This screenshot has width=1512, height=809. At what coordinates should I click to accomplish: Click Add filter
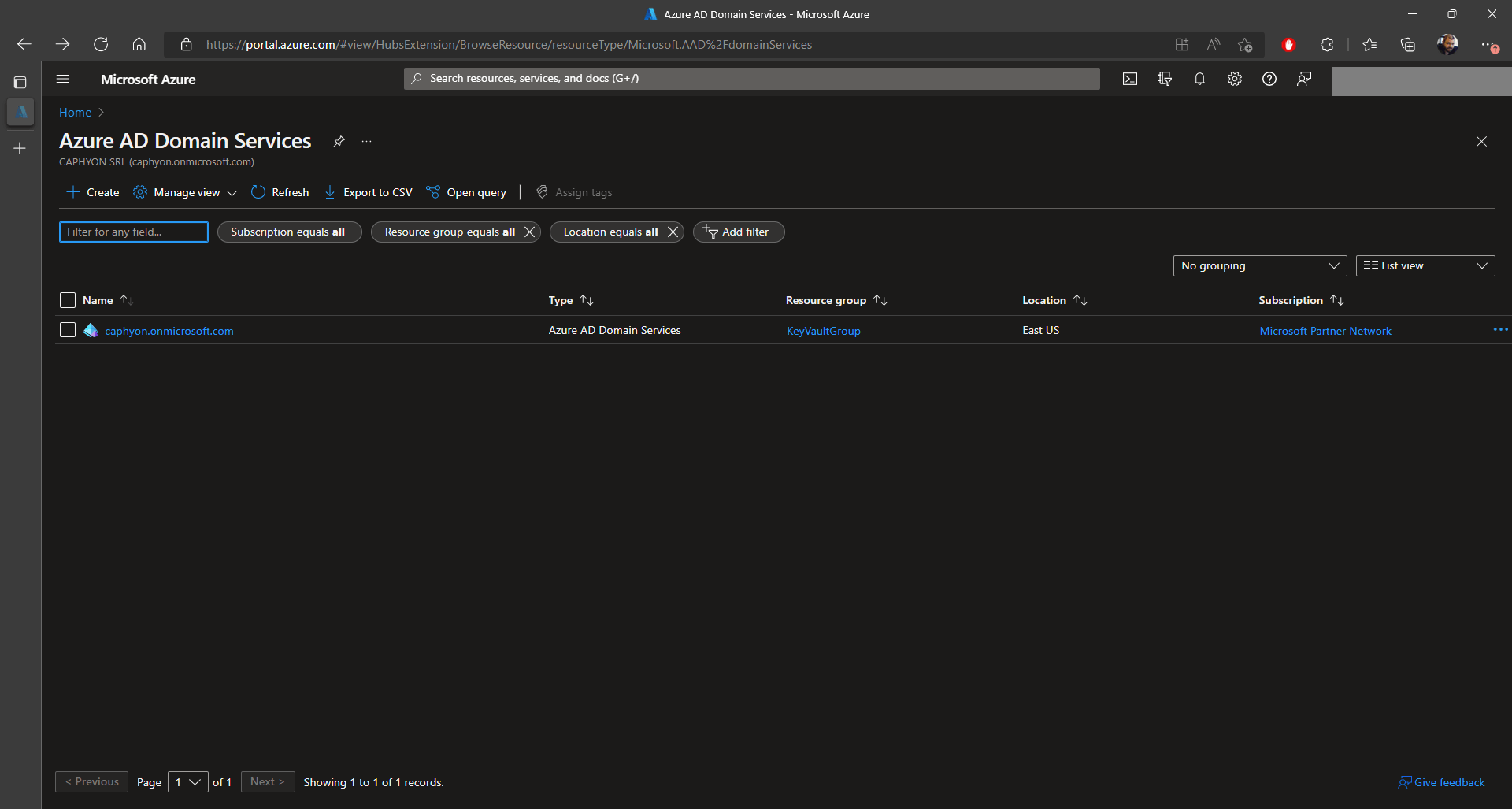click(x=739, y=232)
